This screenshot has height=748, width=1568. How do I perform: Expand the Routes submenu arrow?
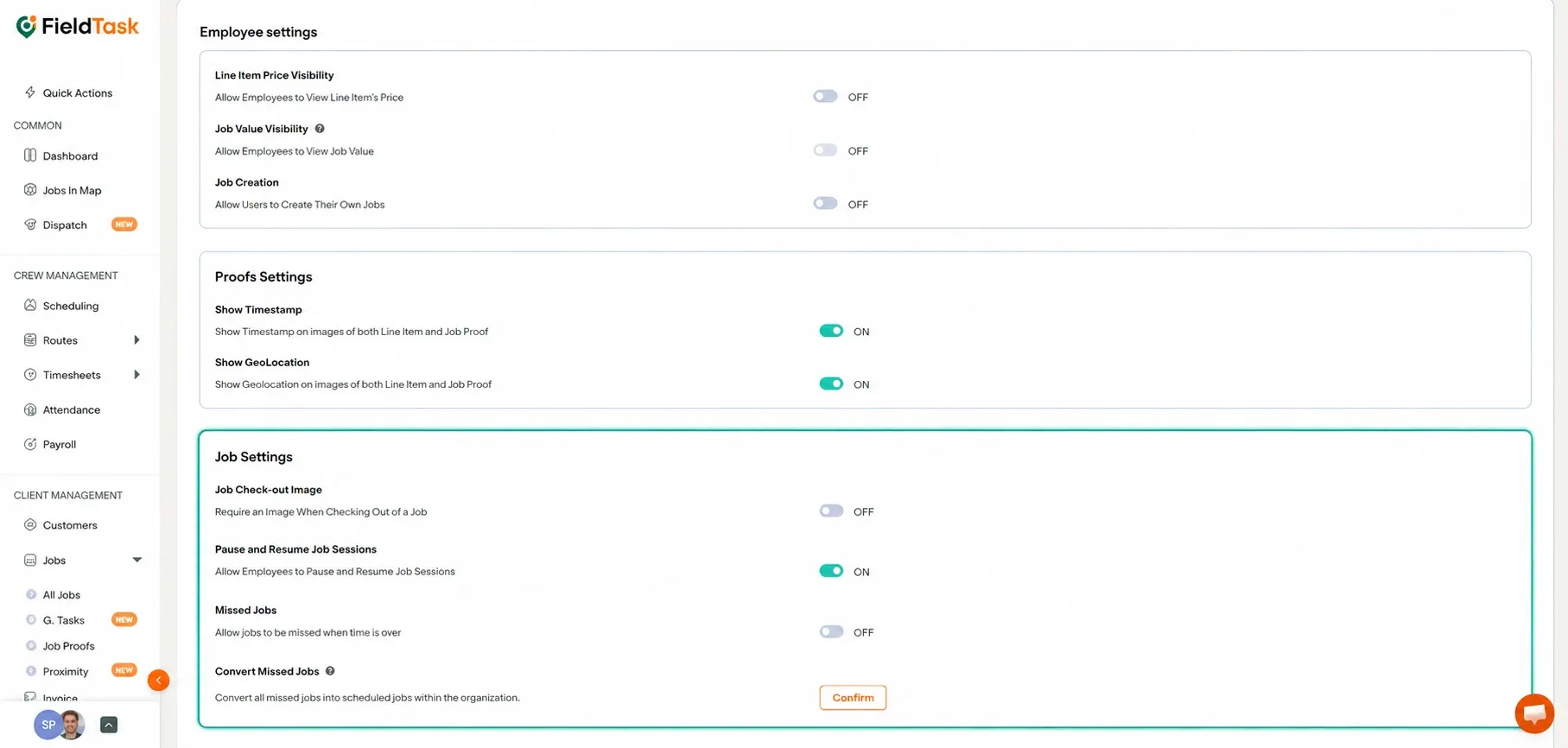(136, 340)
